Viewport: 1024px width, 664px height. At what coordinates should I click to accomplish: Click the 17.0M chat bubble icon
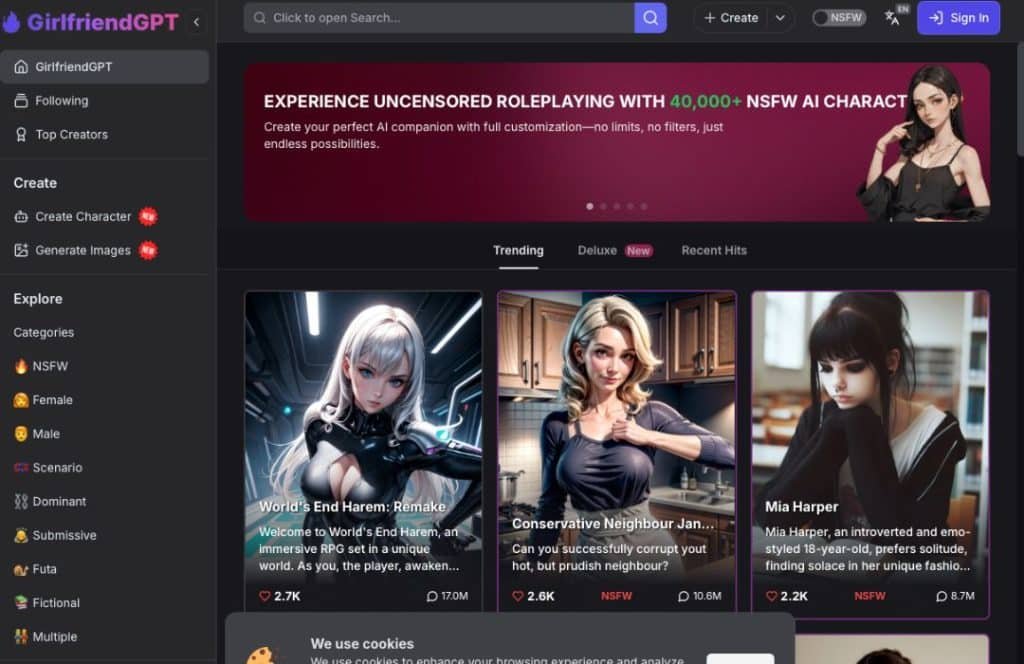click(432, 596)
